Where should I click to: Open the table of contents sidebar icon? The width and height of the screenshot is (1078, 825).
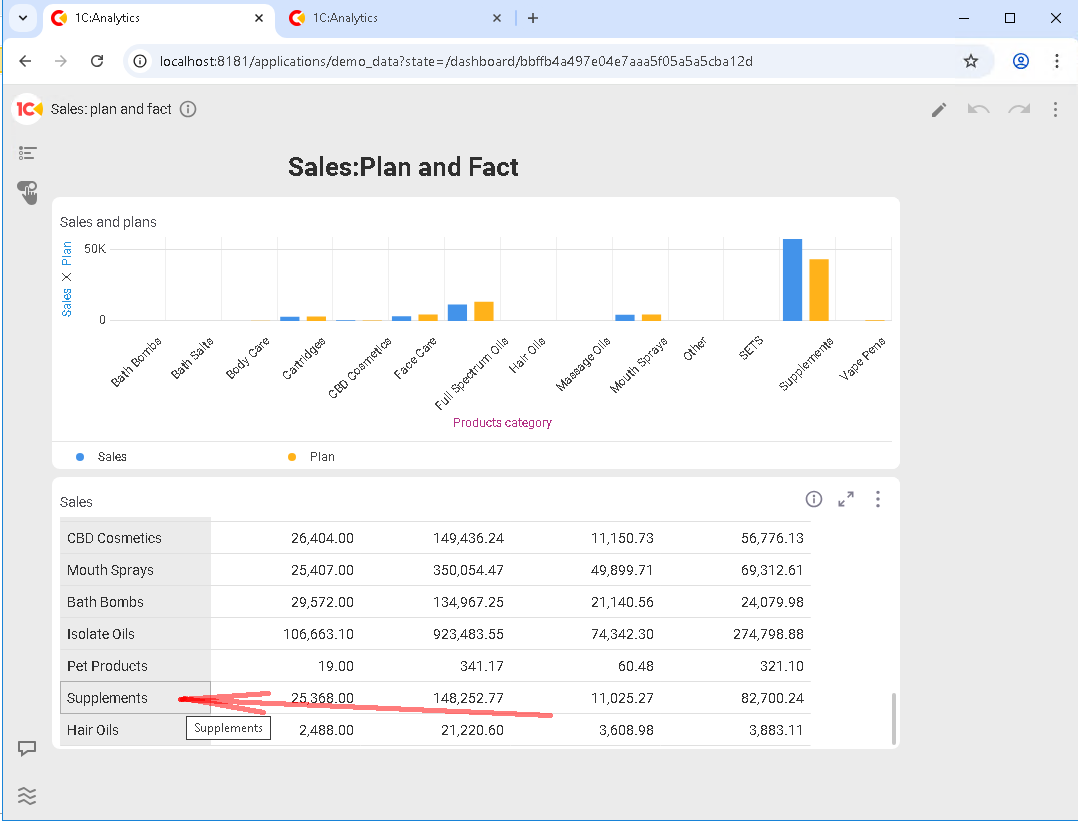(x=27, y=153)
